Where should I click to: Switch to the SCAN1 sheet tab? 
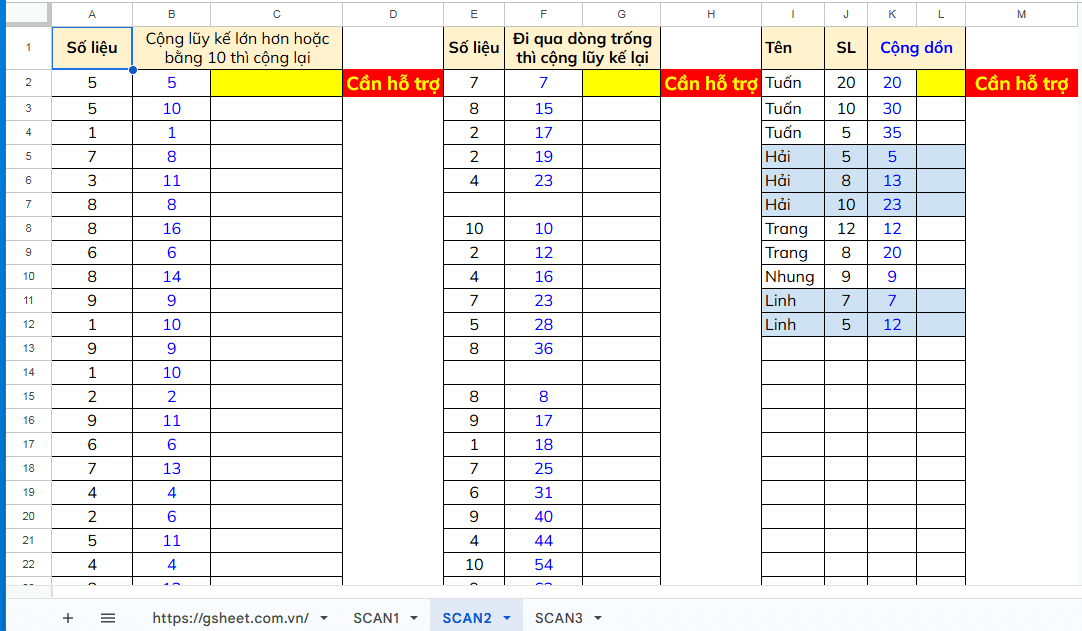375,618
